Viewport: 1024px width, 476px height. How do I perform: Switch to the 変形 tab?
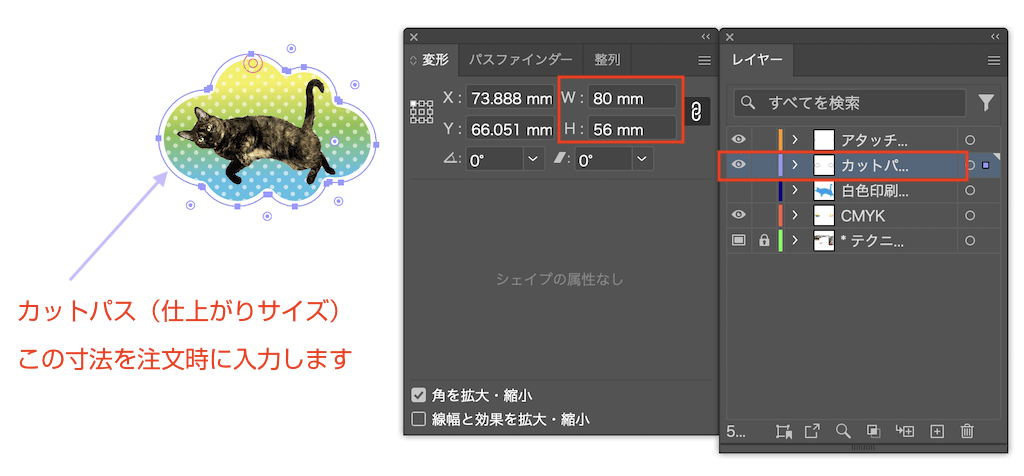coord(430,61)
